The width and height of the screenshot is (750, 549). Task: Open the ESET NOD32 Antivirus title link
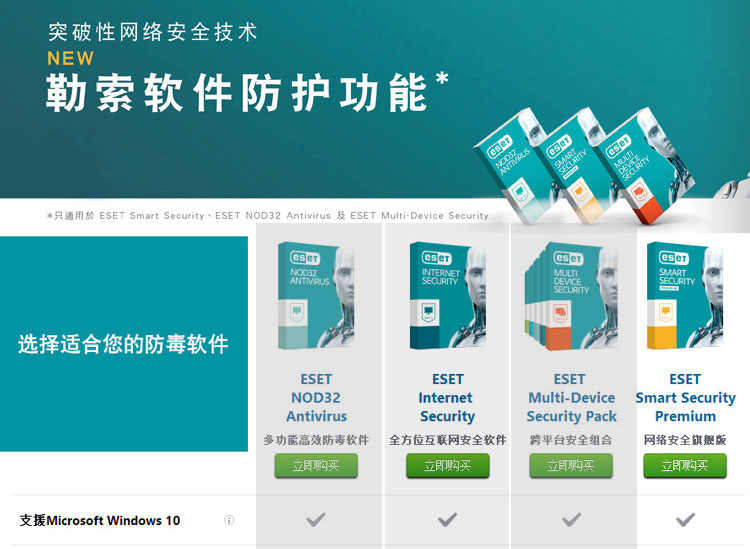316,398
